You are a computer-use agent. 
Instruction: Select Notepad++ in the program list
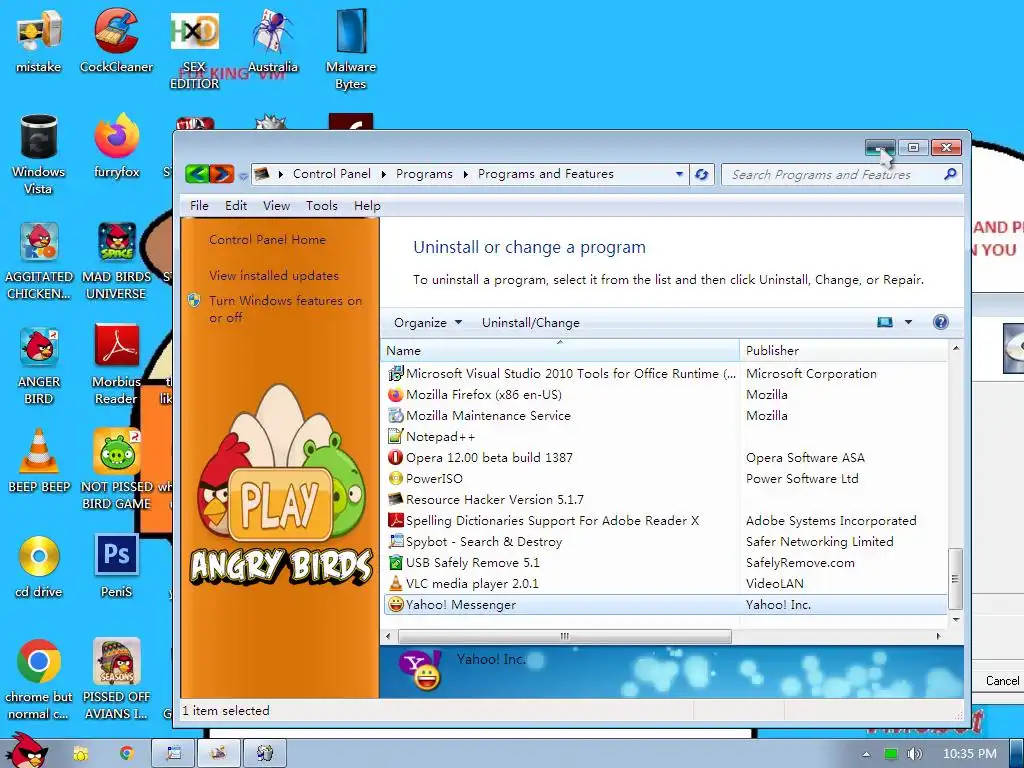[x=665, y=436]
